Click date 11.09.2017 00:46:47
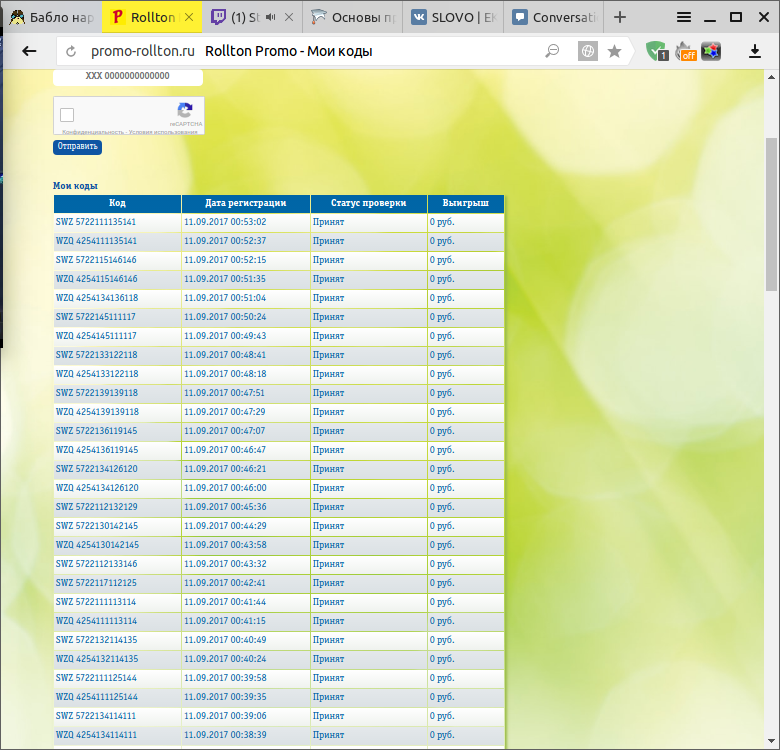This screenshot has width=780, height=750. tap(225, 450)
